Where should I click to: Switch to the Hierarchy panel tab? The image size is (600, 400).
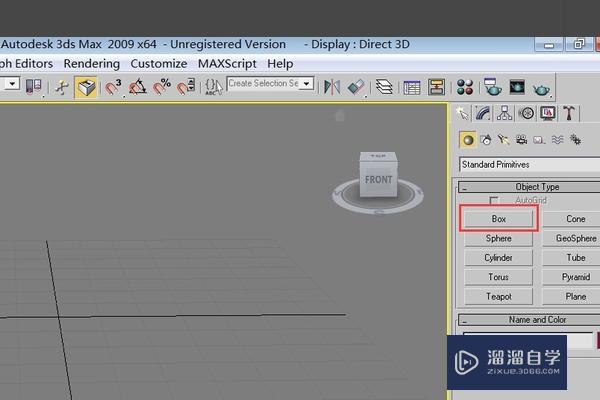click(x=505, y=113)
